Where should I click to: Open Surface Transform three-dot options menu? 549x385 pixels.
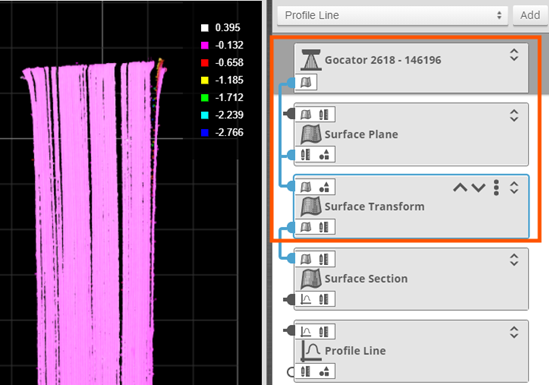(496, 188)
